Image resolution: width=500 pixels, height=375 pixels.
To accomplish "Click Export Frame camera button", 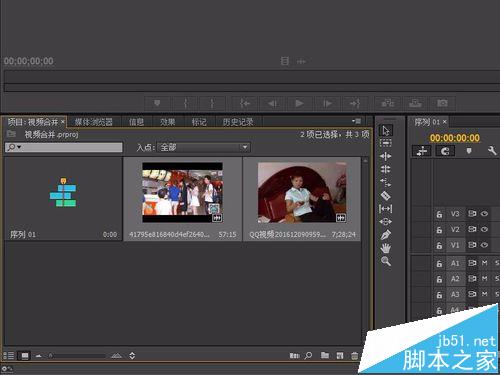I will click(443, 104).
